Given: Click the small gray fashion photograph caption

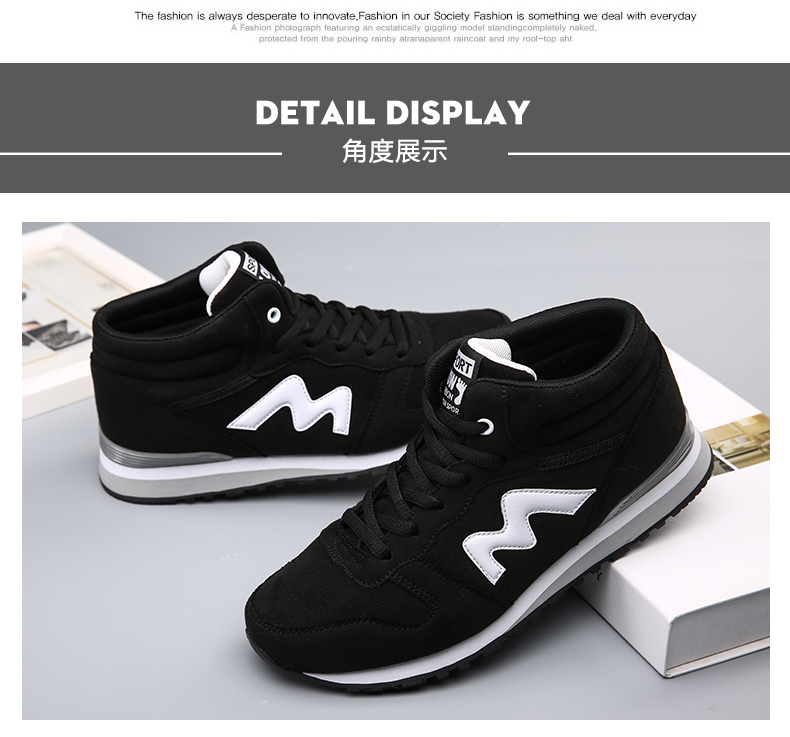Looking at the screenshot, I should 414,33.
